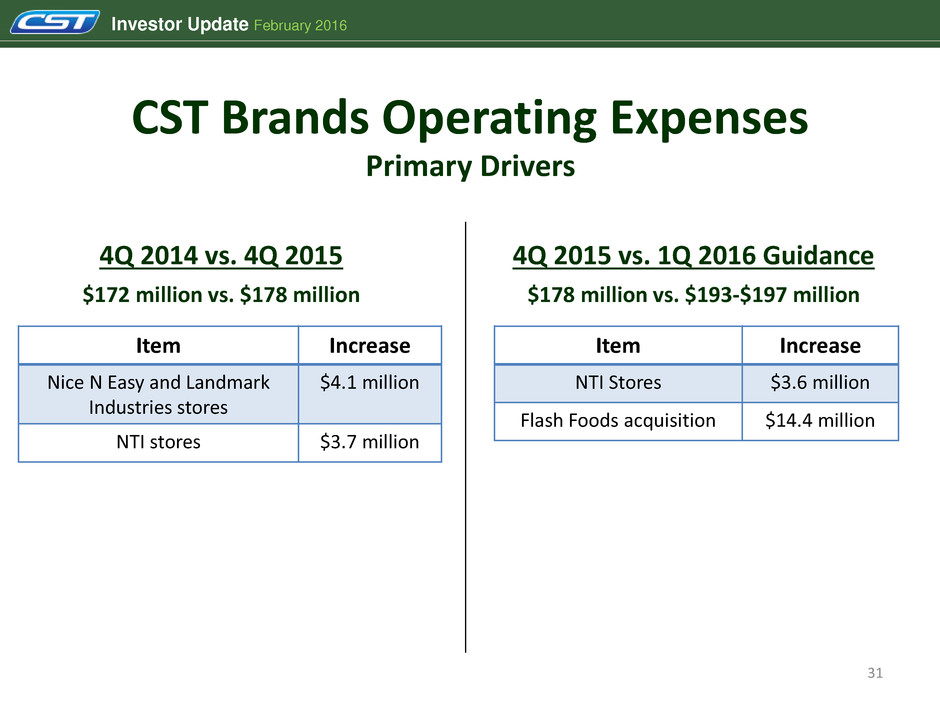The width and height of the screenshot is (940, 705).
Task: Select 'Nice N Easy and Landmark Industries stores' cell
Action: tap(158, 394)
